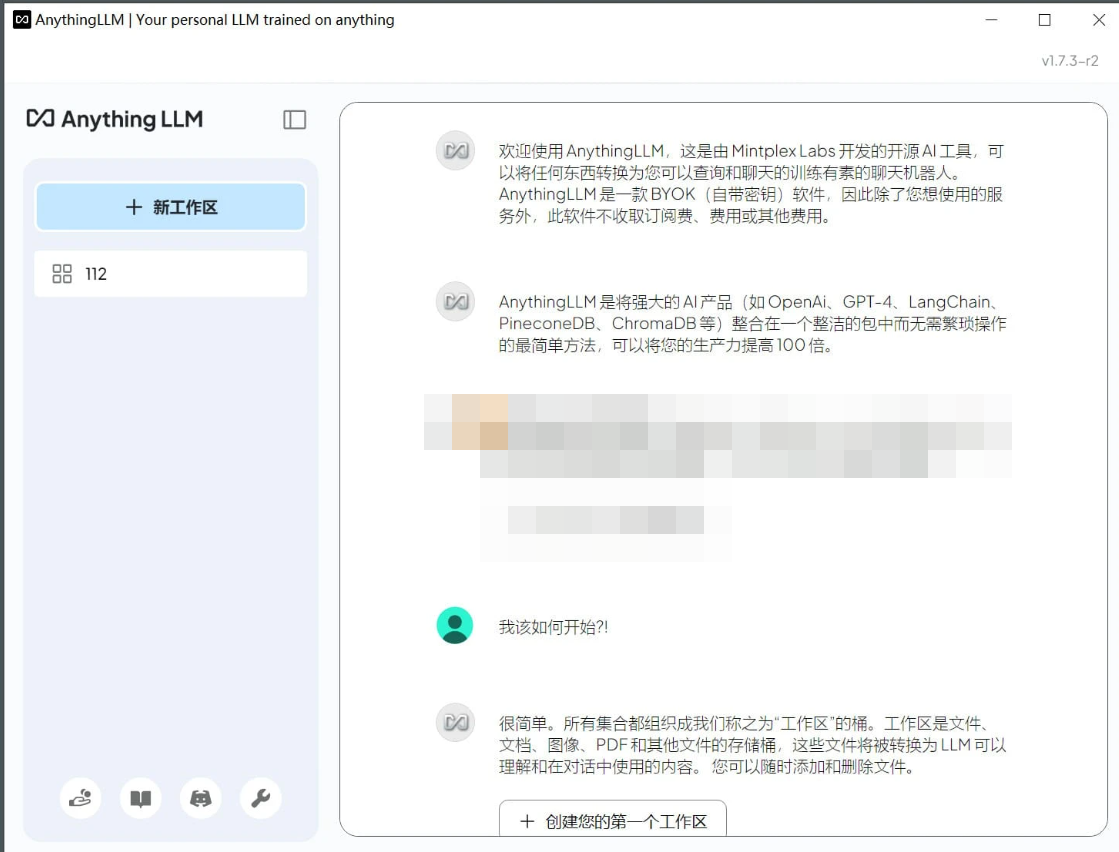Viewport: 1119px width, 852px height.
Task: Open the documentation book icon
Action: click(x=140, y=798)
